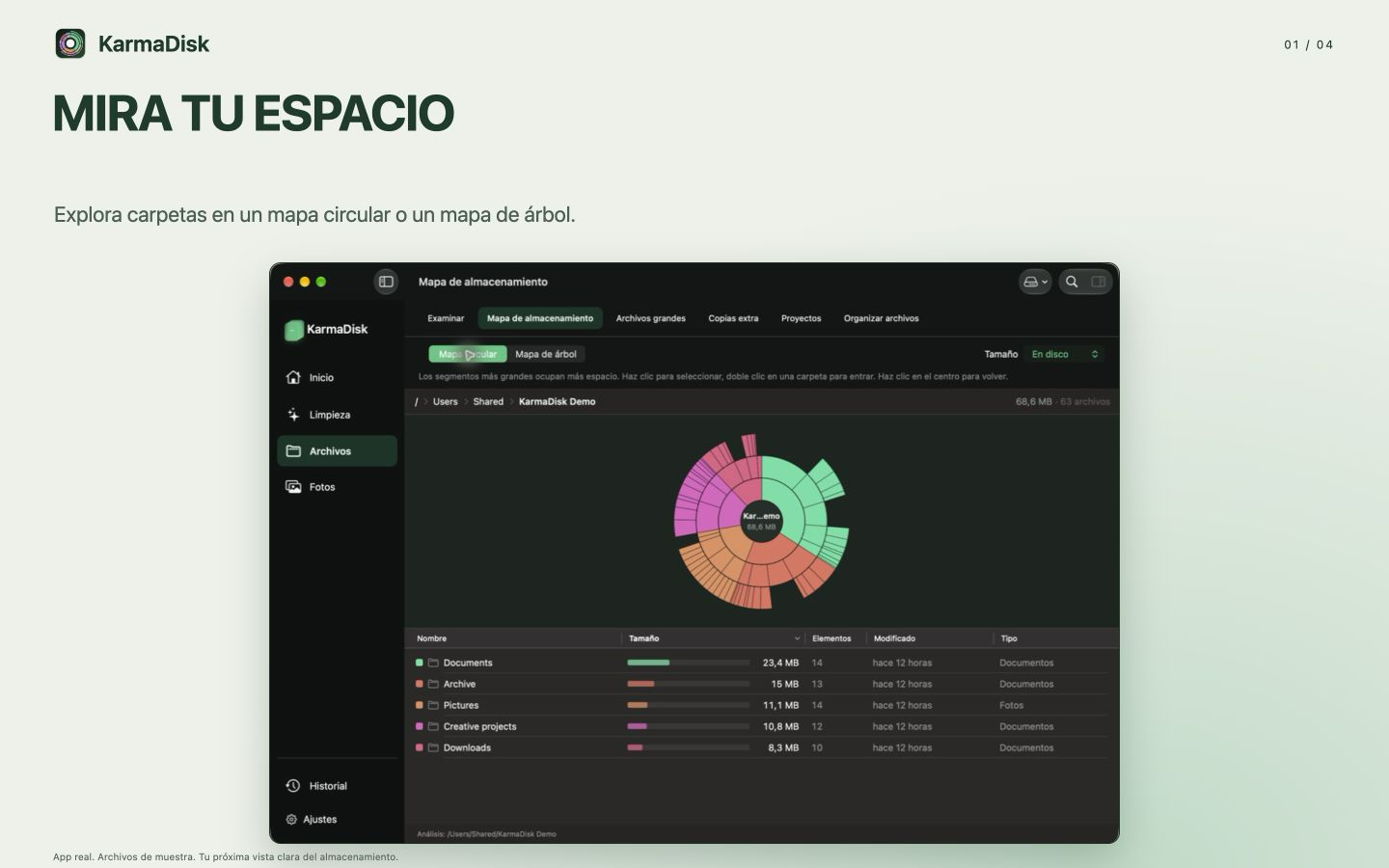1389x868 pixels.
Task: Select Archivos in the sidebar
Action: click(337, 451)
